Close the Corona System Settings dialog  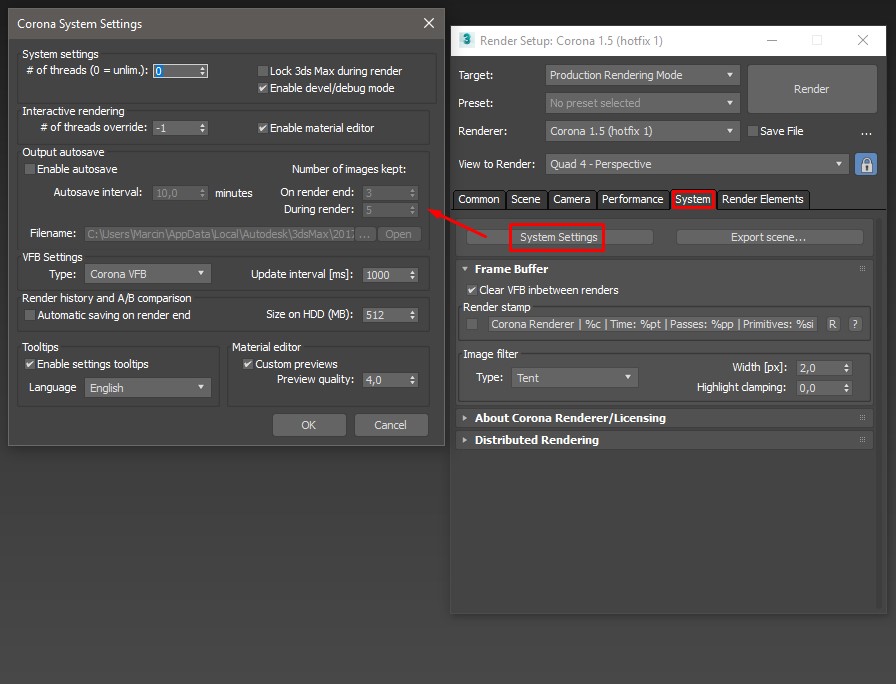[429, 23]
